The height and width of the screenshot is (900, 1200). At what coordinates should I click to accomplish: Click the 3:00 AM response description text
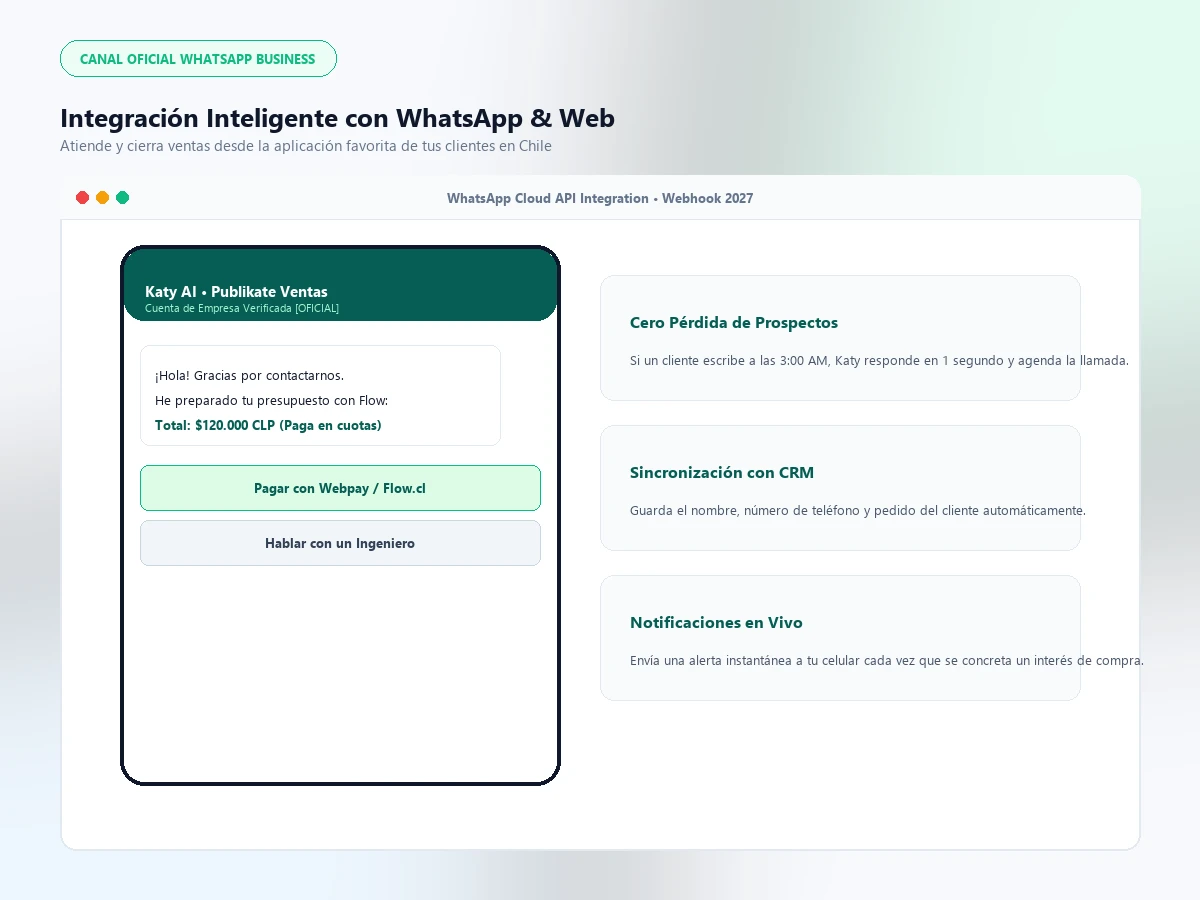[x=879, y=361]
